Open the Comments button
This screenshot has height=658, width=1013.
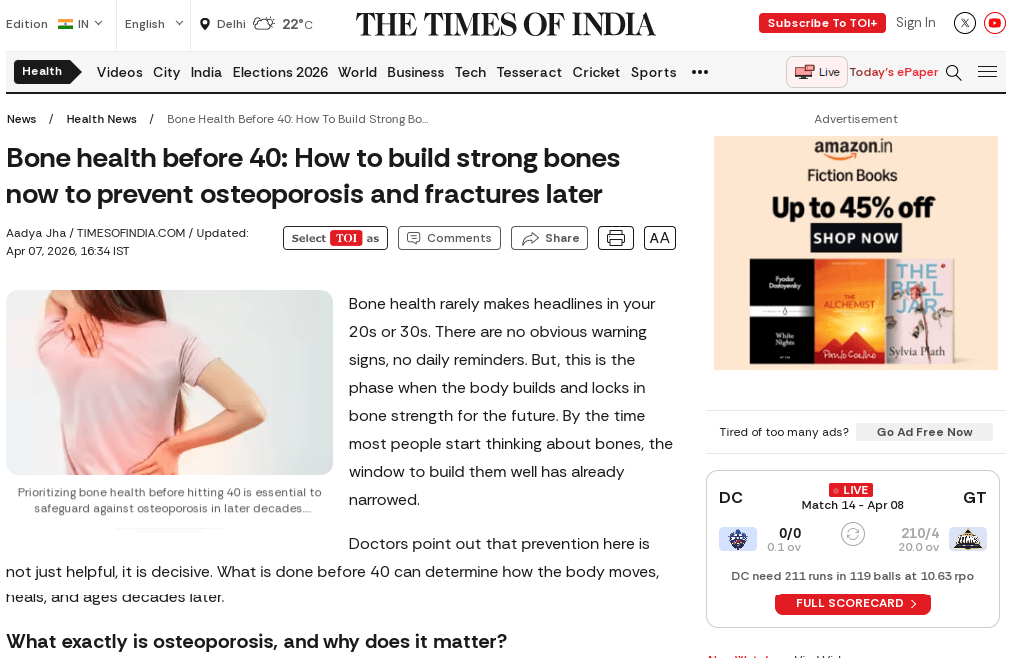pos(449,238)
